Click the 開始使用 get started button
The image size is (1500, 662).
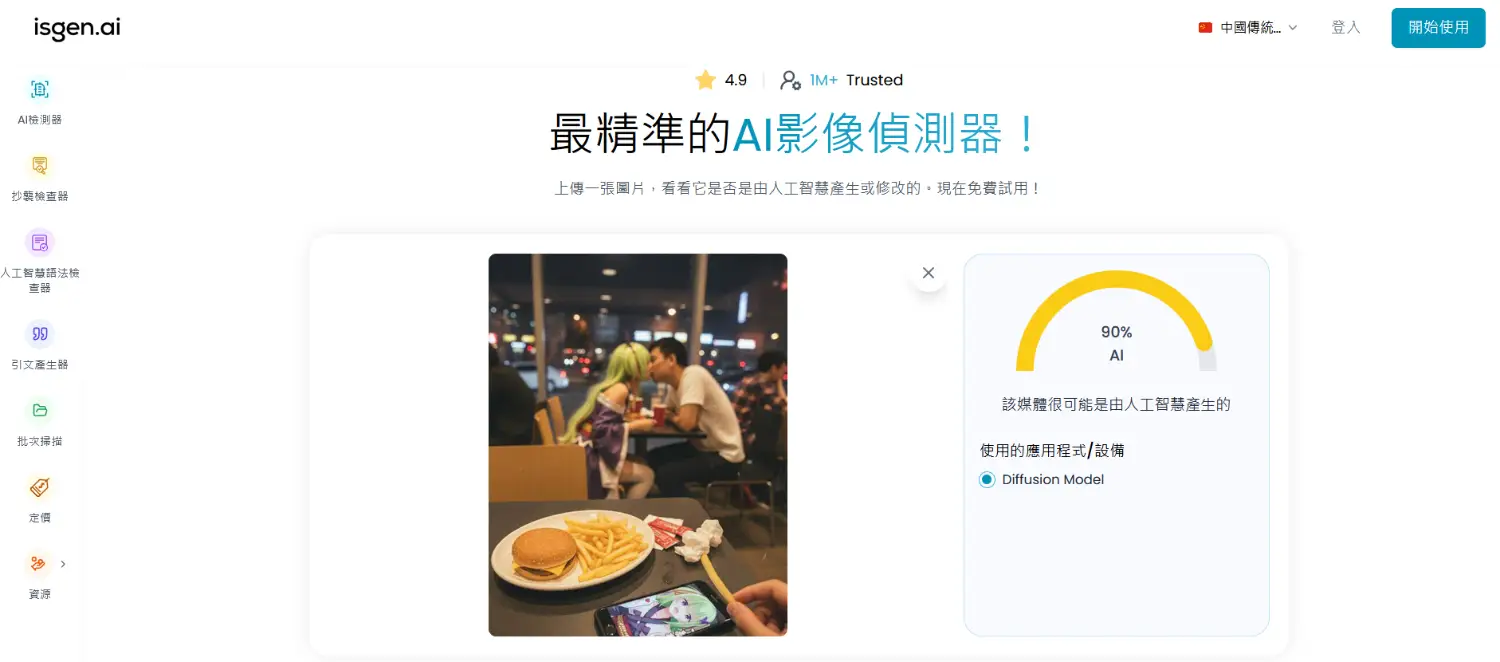(x=1438, y=28)
